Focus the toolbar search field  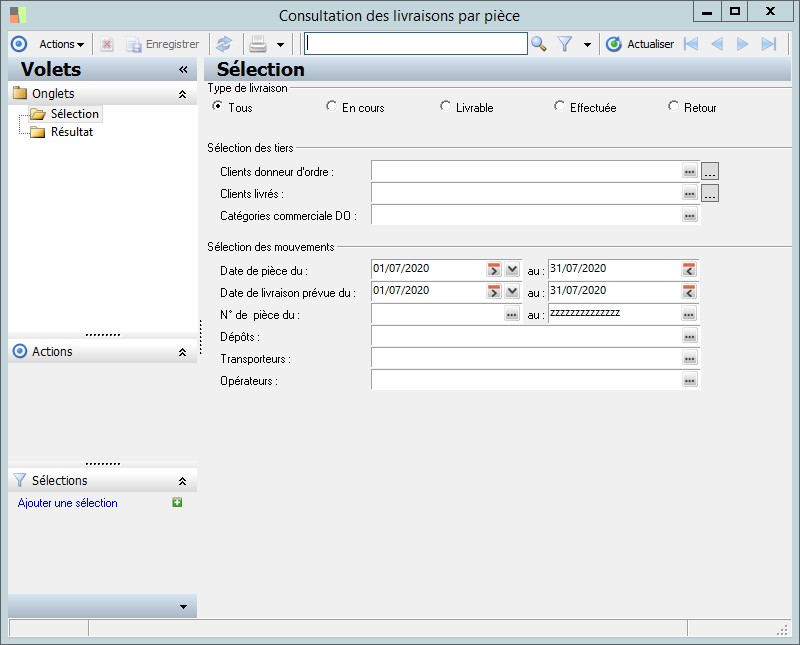click(x=416, y=44)
